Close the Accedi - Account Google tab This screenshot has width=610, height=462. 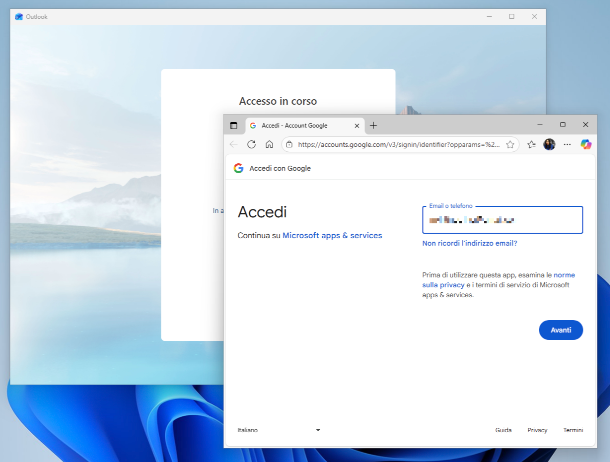point(357,126)
